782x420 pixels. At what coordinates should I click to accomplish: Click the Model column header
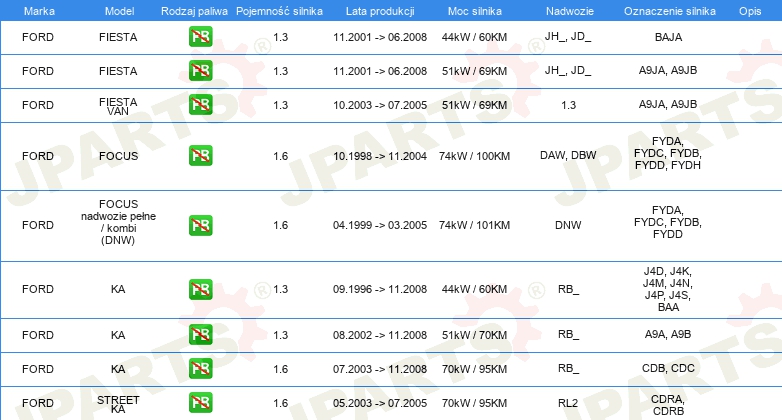119,11
